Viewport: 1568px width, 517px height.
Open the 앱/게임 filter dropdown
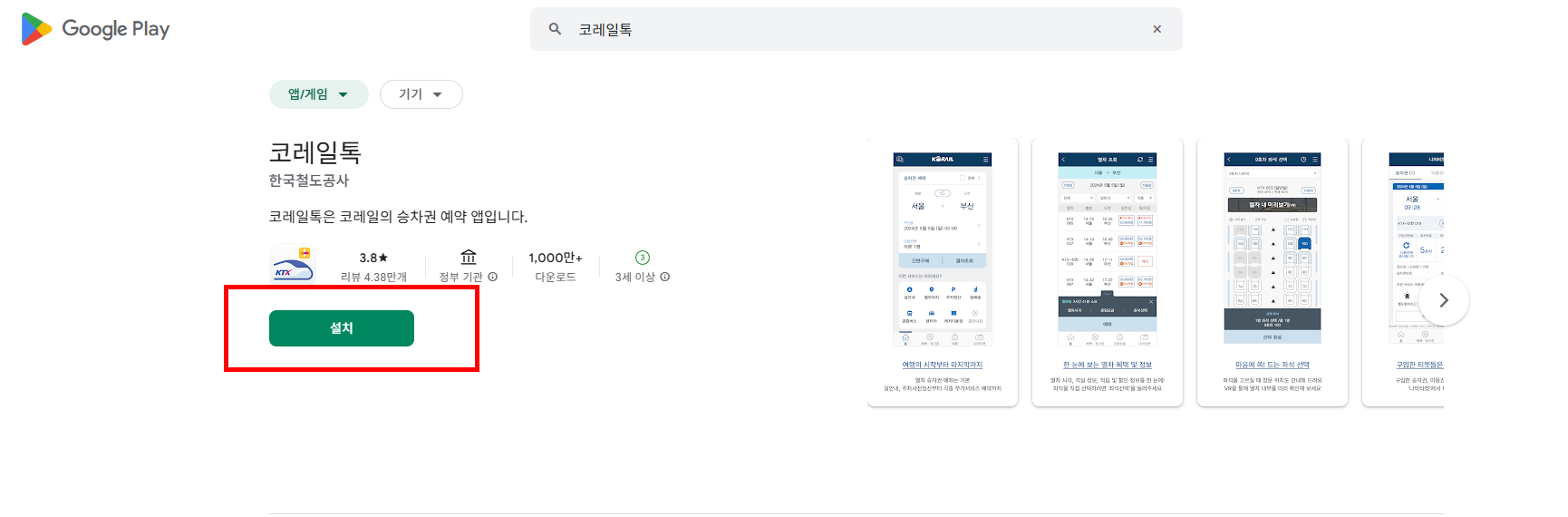click(319, 94)
